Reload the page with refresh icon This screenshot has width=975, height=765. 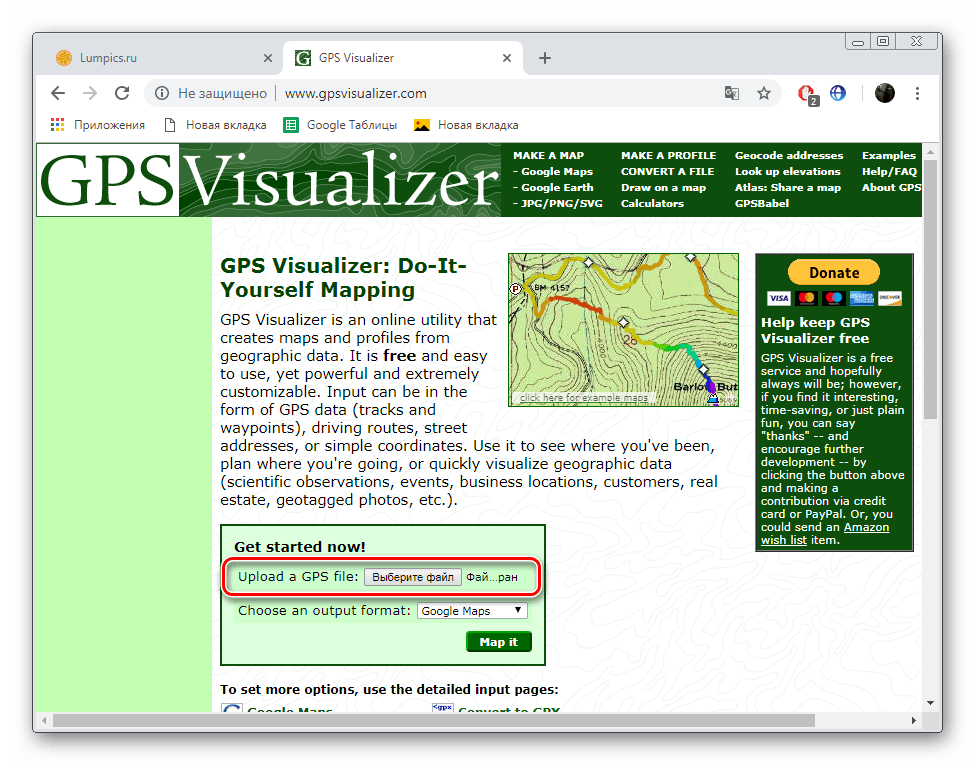(x=122, y=93)
